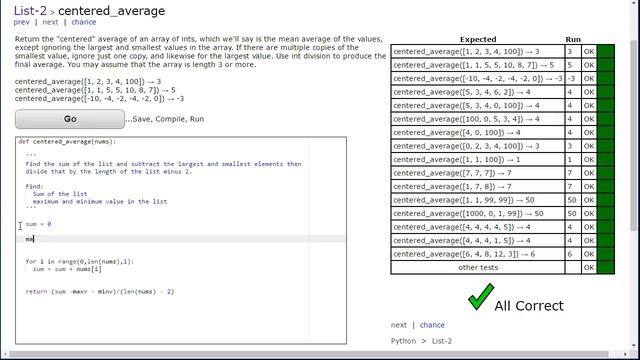Click the 'maximum and minimum value in the list' comment
Viewport: 640px width, 360px height.
click(100, 201)
